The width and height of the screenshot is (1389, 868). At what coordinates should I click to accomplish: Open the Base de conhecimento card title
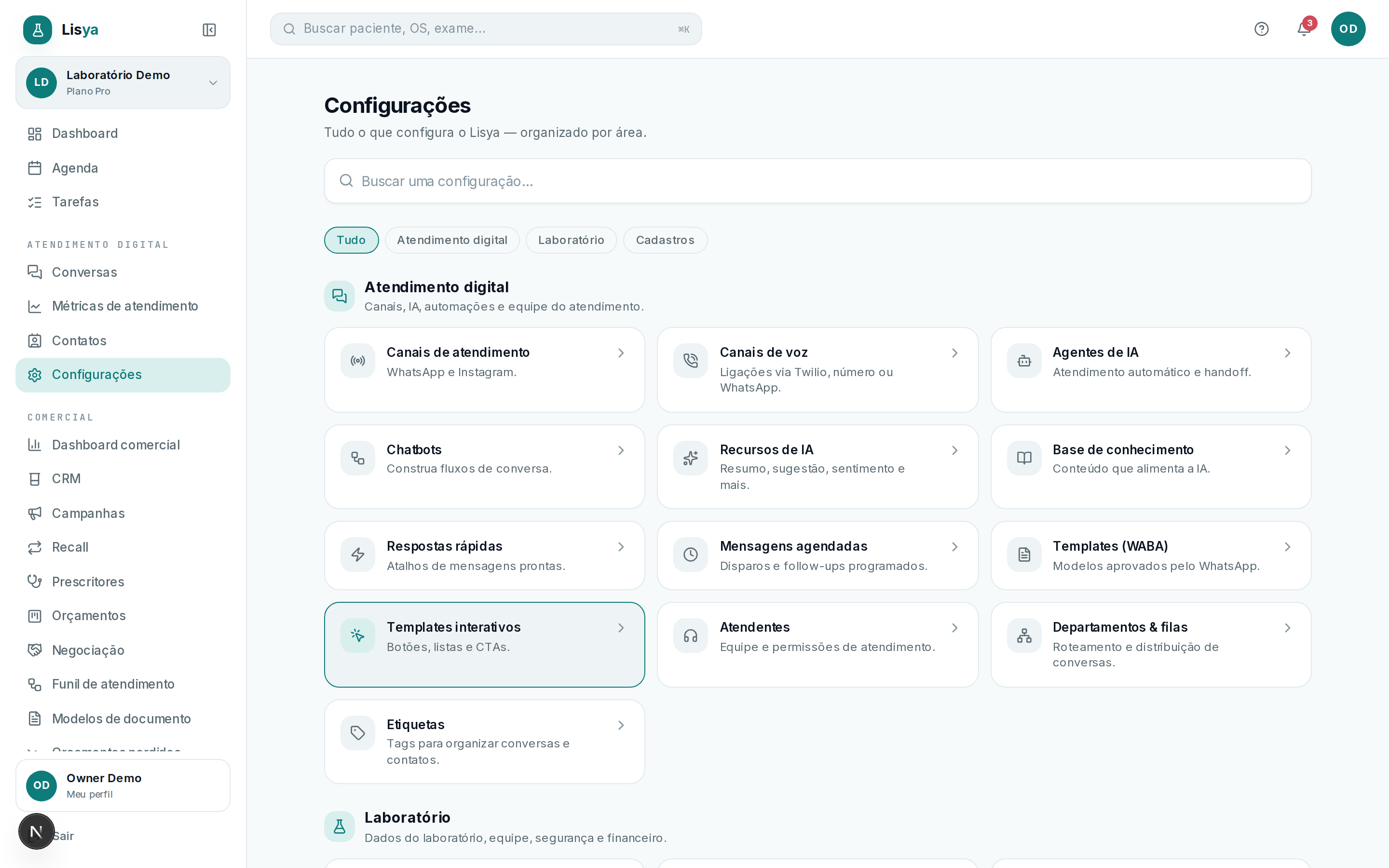(1123, 450)
